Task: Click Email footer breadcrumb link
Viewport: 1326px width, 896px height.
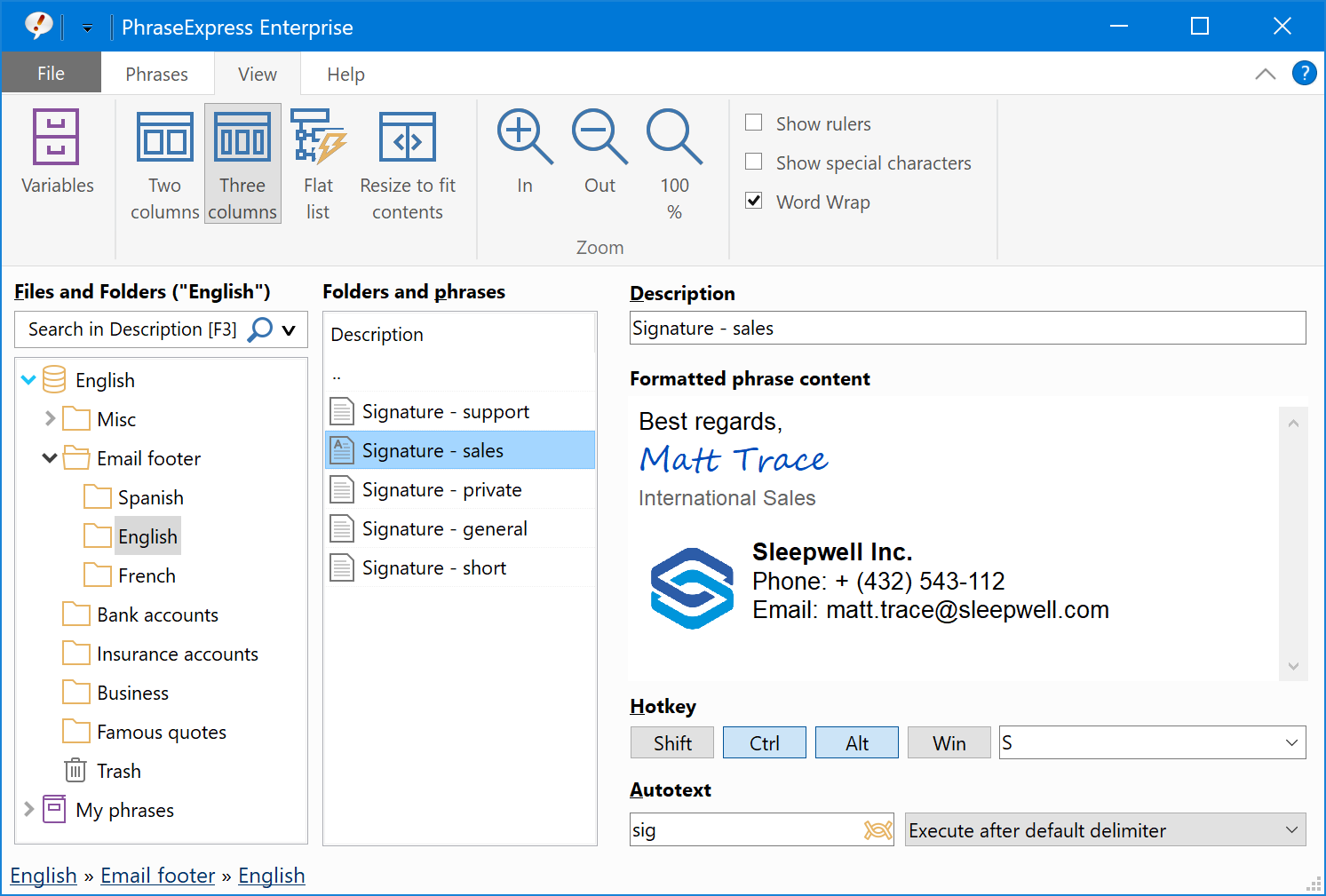Action: 158,876
